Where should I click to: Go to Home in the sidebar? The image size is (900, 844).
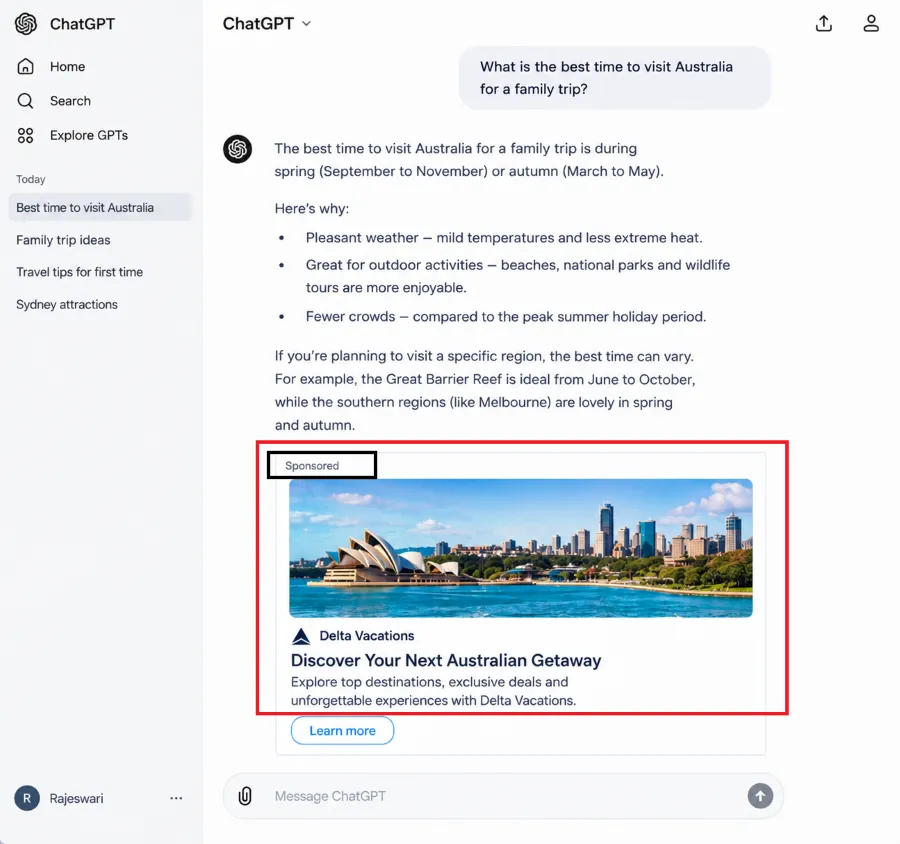(x=67, y=67)
